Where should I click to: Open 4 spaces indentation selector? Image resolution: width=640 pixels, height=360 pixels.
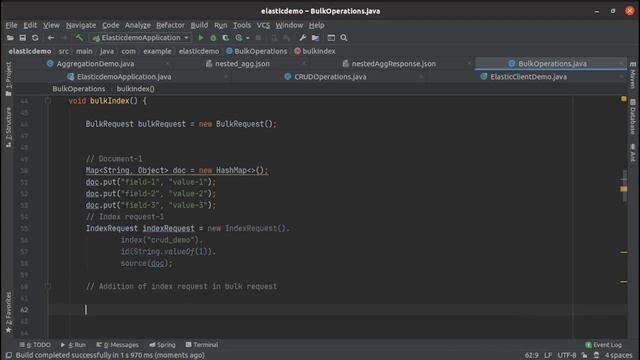tap(618, 355)
